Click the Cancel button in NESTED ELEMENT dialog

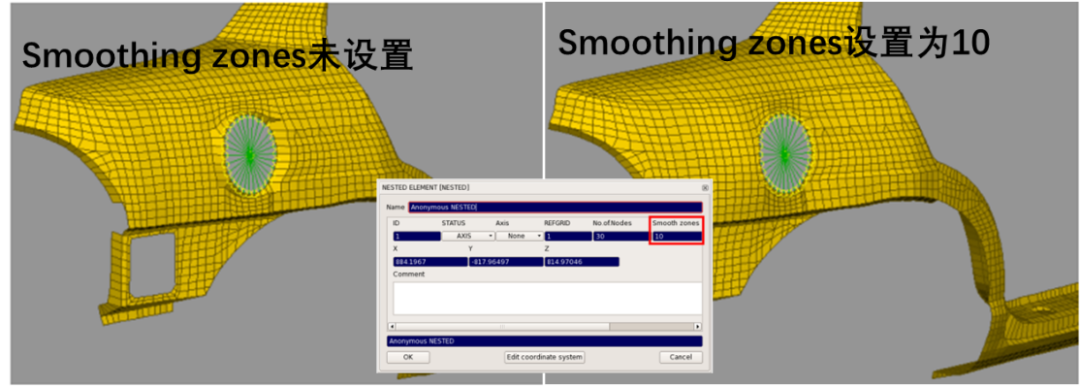click(x=681, y=357)
